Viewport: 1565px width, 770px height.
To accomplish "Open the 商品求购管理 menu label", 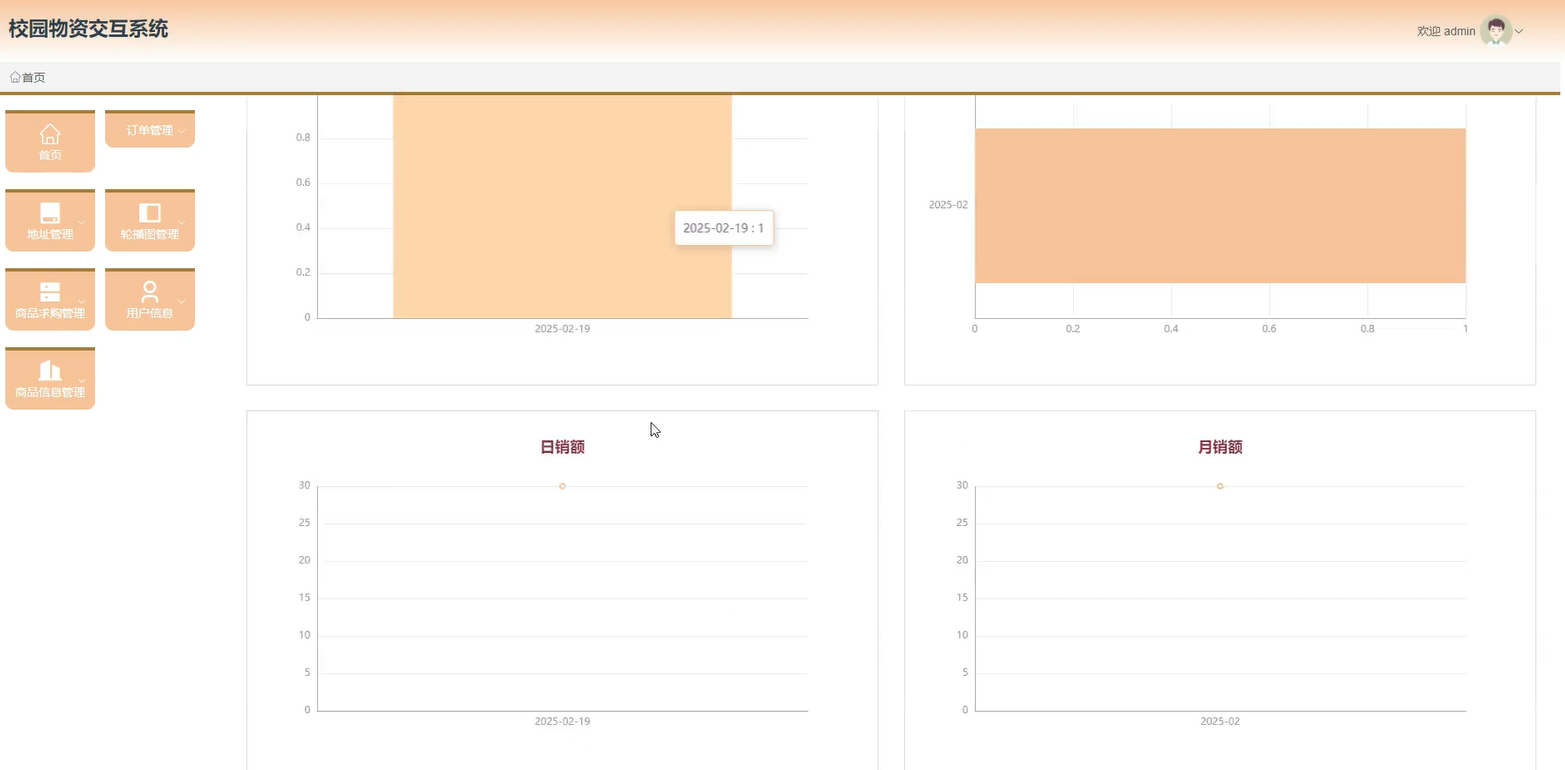I will coord(50,313).
